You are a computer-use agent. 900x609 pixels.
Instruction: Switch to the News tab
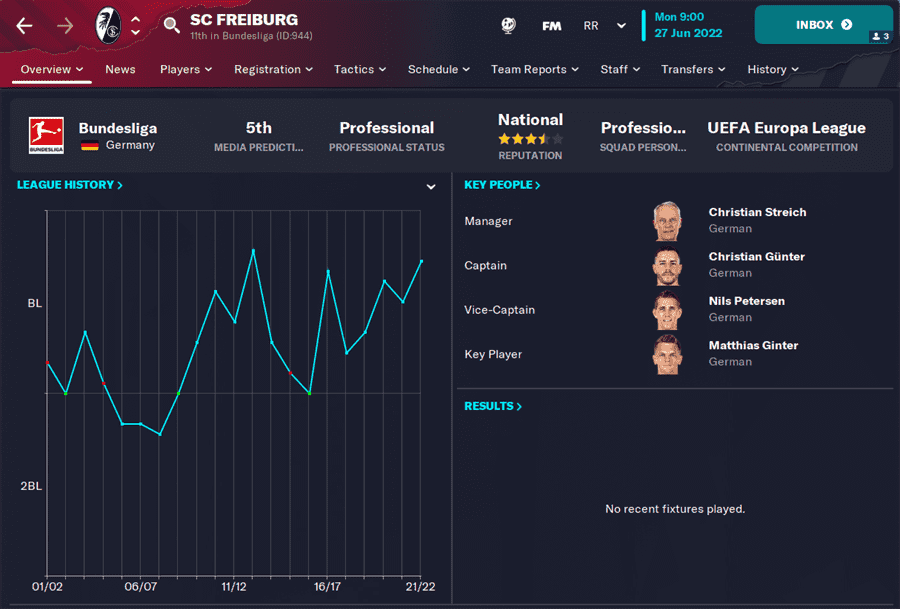(120, 70)
